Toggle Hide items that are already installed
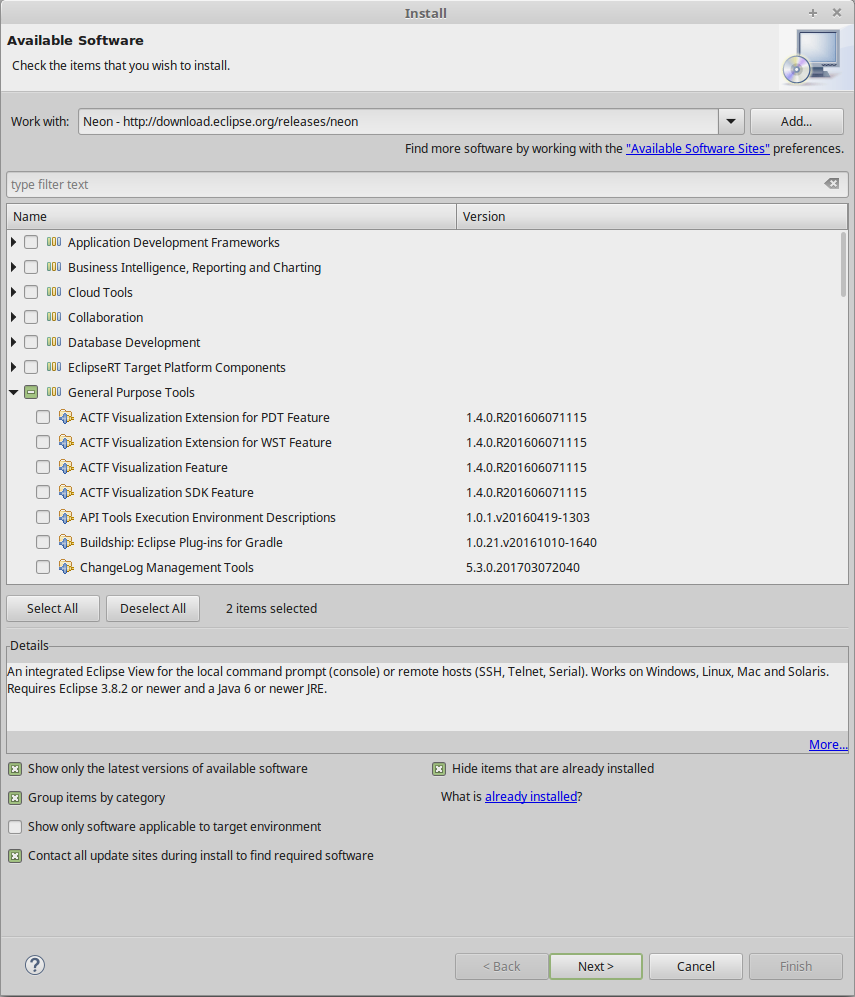 coord(439,769)
